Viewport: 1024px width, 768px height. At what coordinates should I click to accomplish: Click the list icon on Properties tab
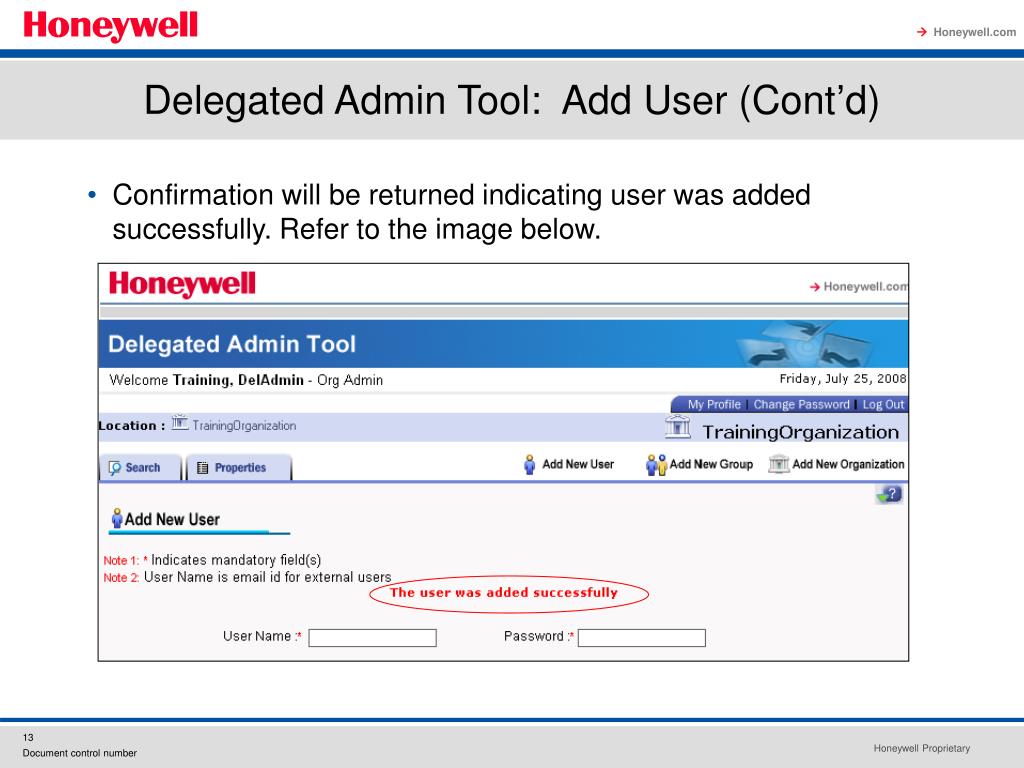(x=202, y=468)
